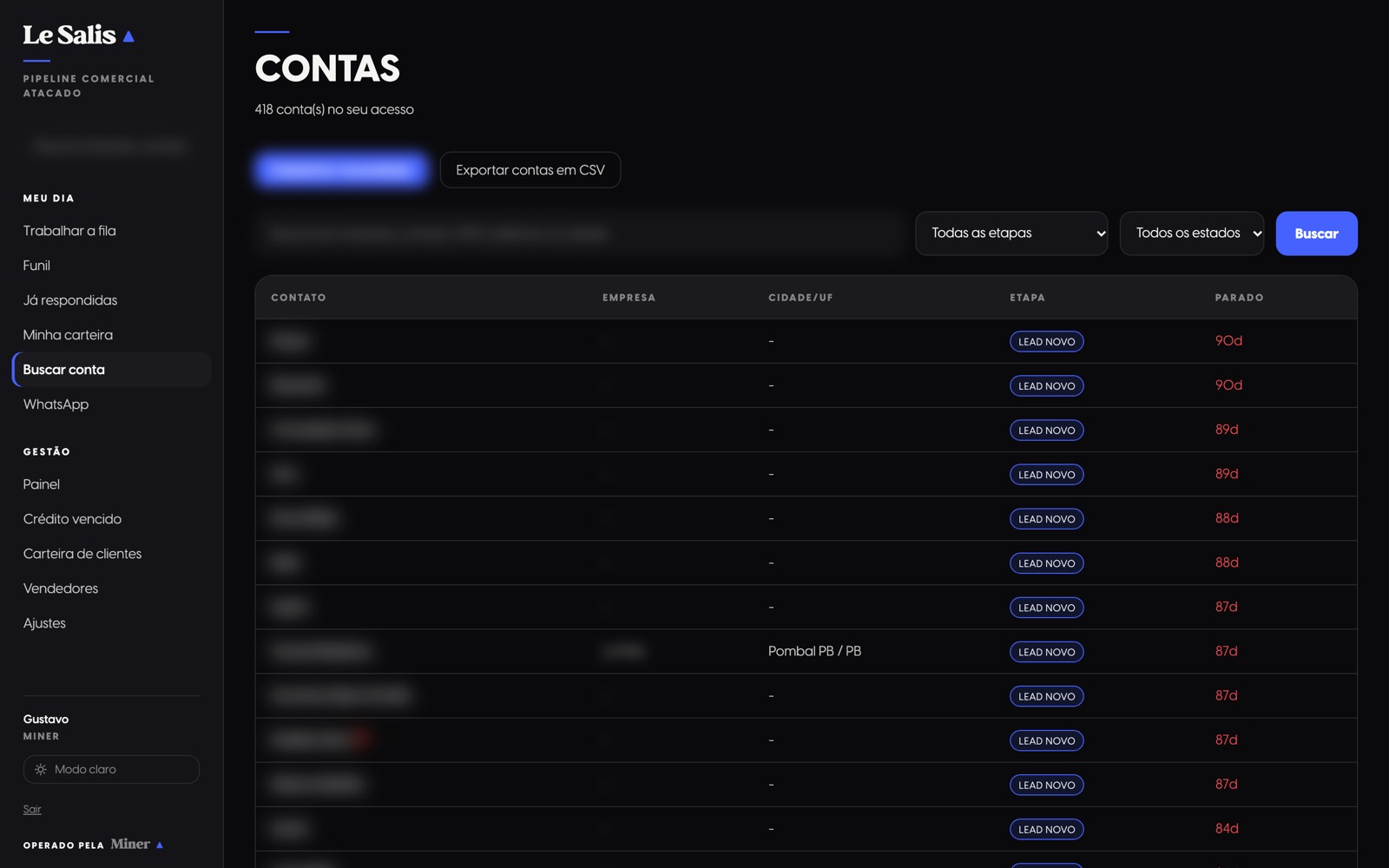Click the EMPRESA column header
Viewport: 1389px width, 868px height.
pyautogui.click(x=629, y=298)
